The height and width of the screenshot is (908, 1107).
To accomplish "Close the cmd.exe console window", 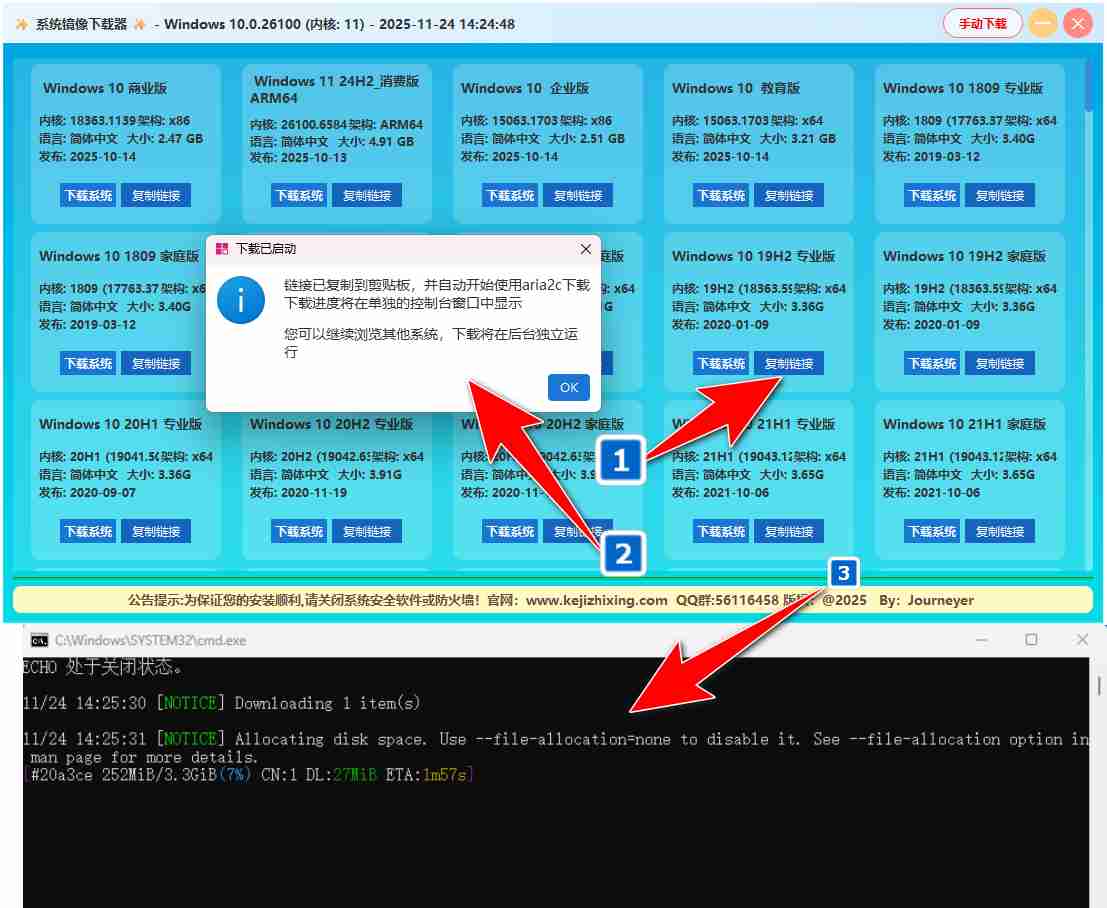I will 1082,640.
